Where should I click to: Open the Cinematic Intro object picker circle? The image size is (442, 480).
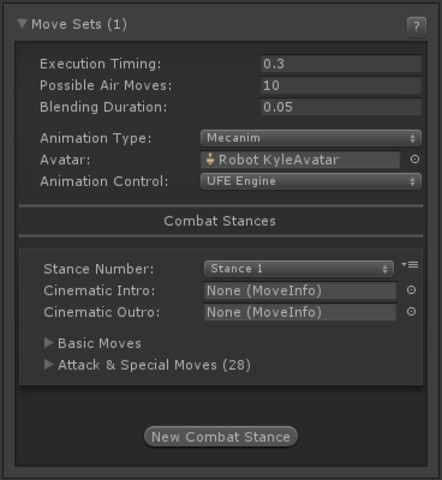(411, 290)
